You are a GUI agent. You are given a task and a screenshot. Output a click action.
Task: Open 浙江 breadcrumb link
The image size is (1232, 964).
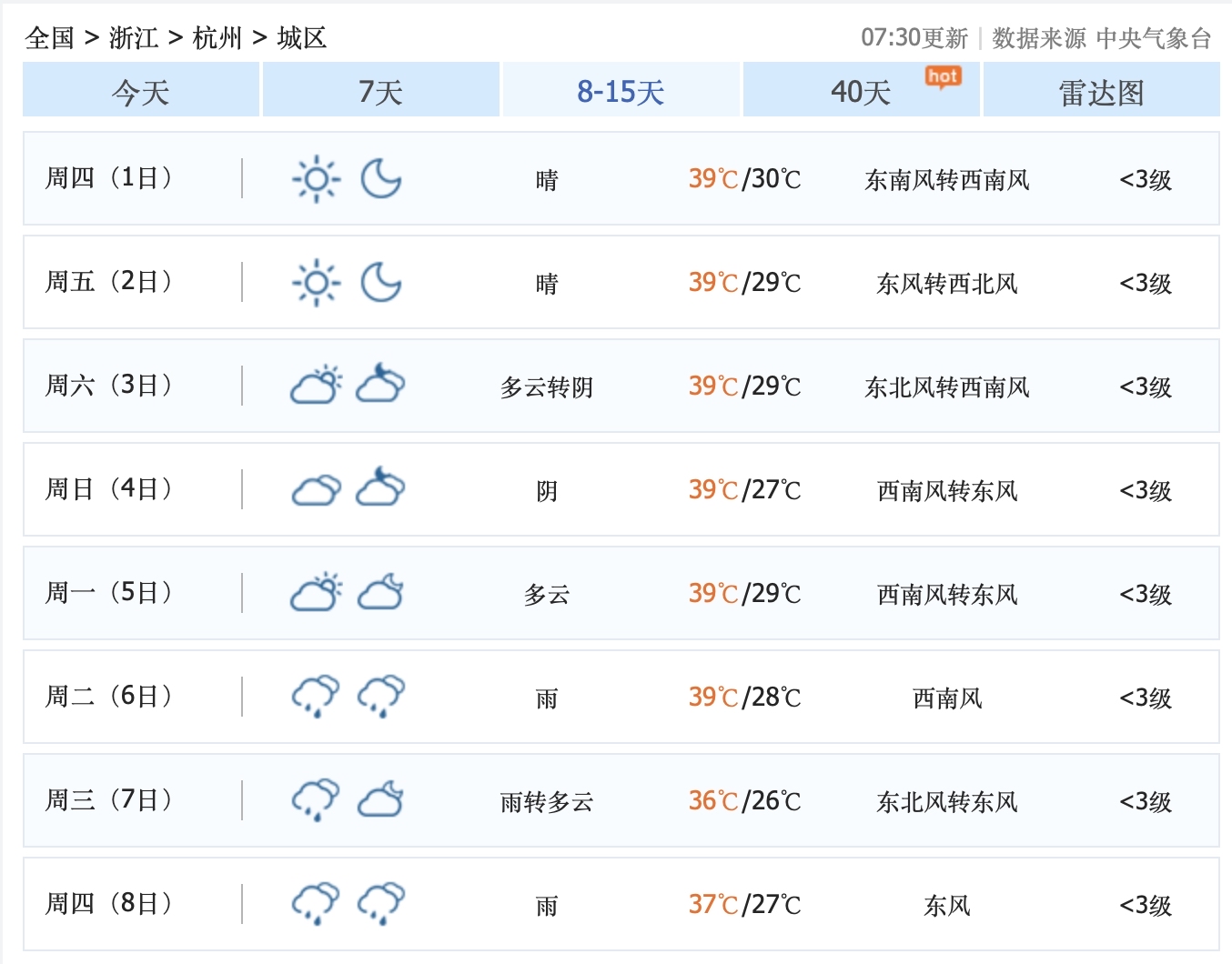coord(134,38)
